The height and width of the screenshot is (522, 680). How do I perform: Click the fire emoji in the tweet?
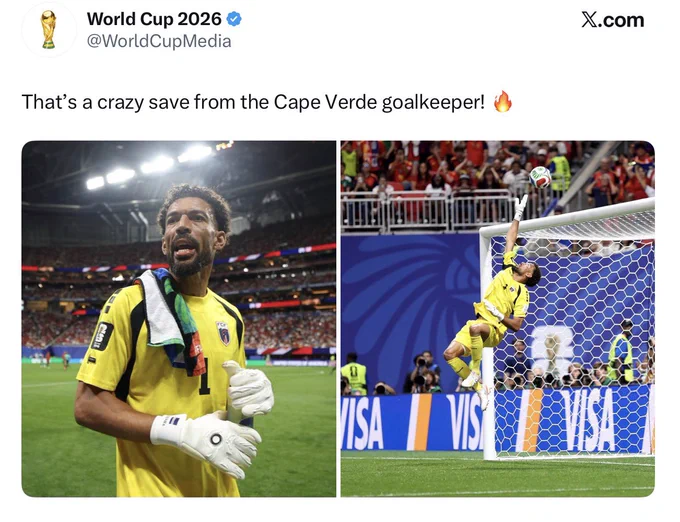503,102
